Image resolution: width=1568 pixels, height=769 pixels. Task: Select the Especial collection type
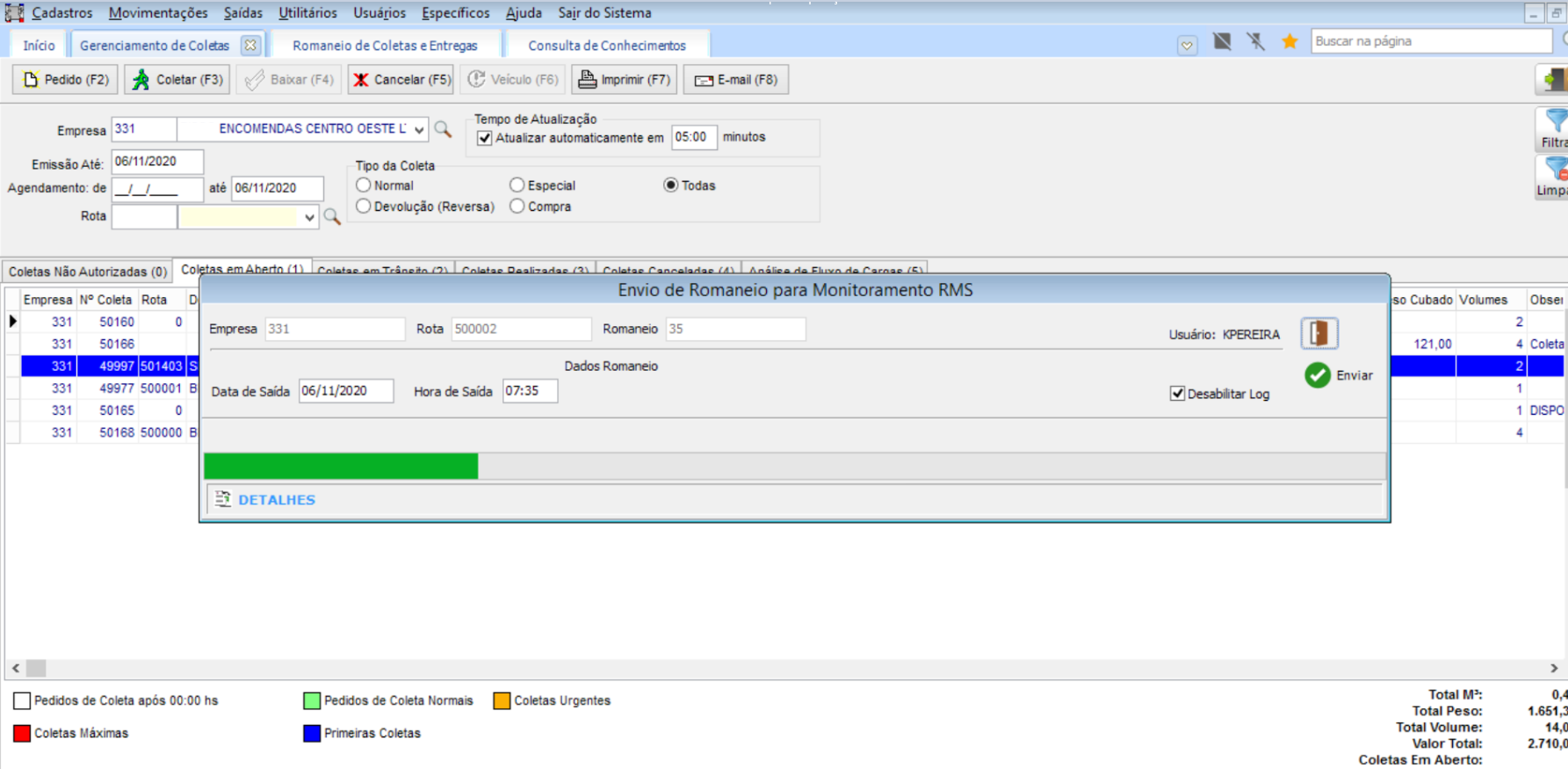pyautogui.click(x=517, y=185)
